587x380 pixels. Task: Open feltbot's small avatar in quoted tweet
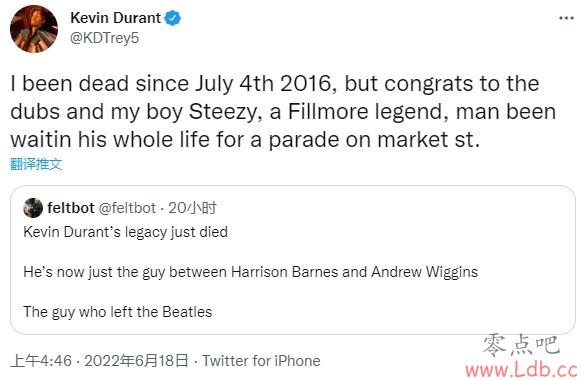tap(33, 208)
